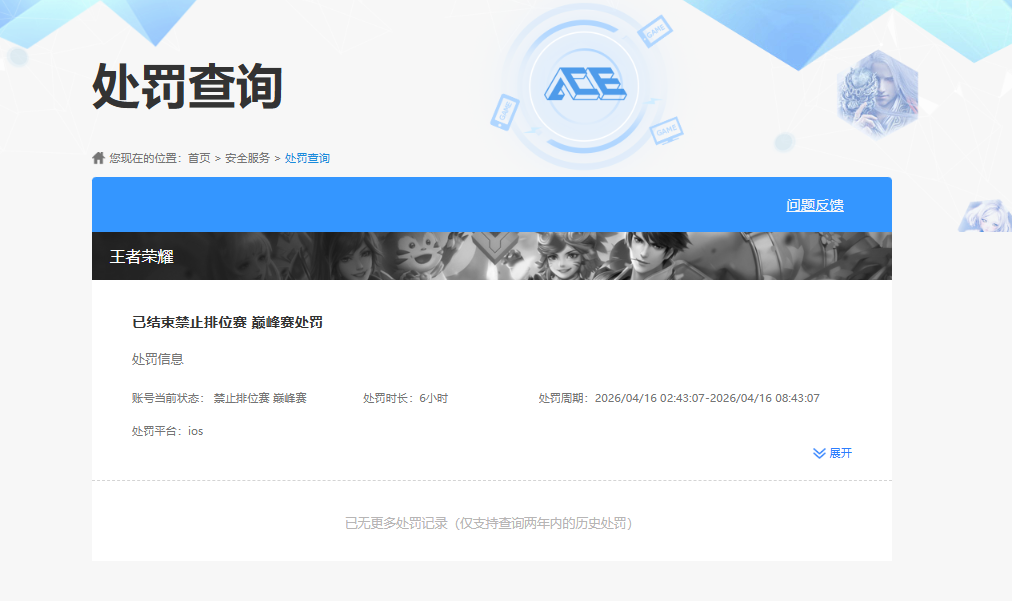The width and height of the screenshot is (1012, 603).
Task: Select punishment duration 6小时 value
Action: point(433,398)
